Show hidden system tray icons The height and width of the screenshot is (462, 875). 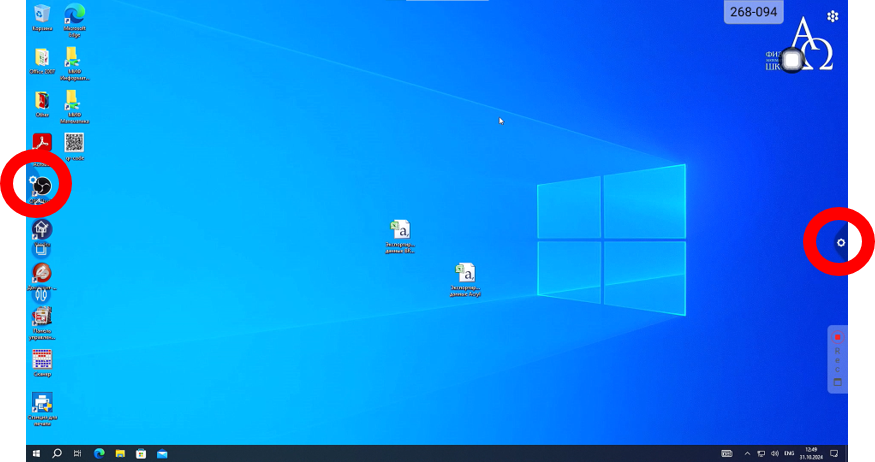(x=746, y=453)
